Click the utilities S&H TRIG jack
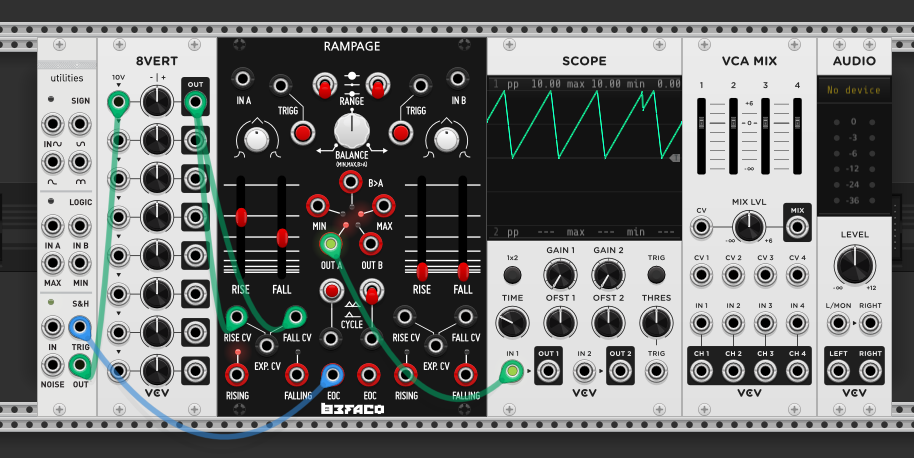Viewport: 914px width, 458px height. (80, 327)
